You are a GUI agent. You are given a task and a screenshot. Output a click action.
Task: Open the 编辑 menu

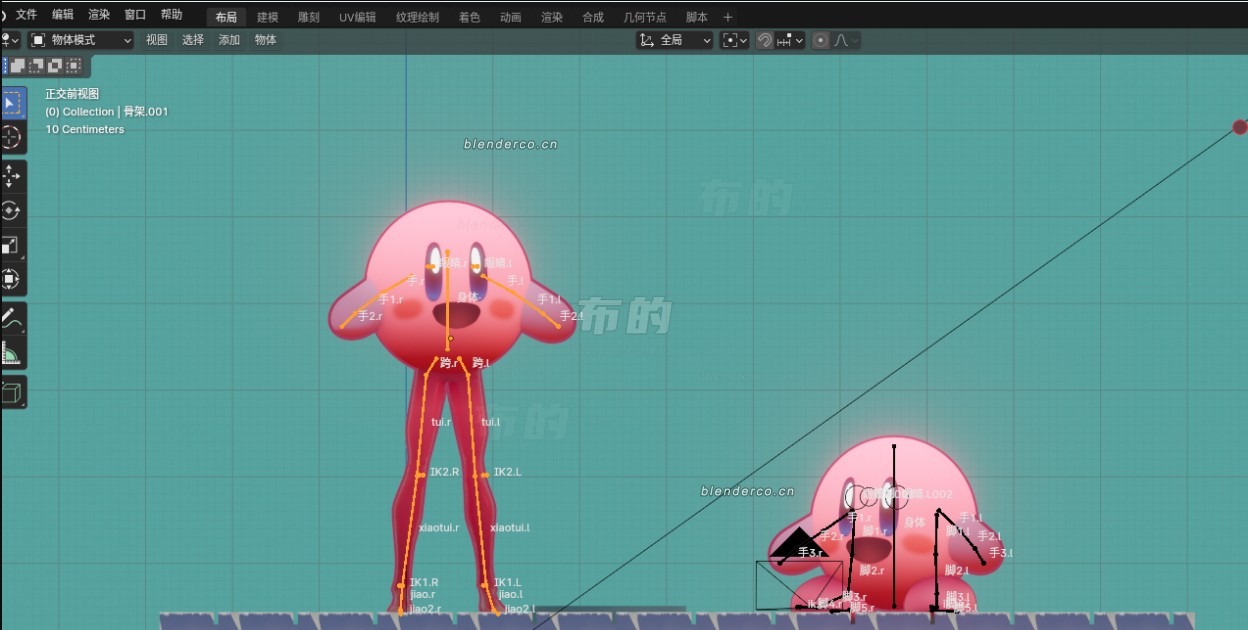pos(63,15)
